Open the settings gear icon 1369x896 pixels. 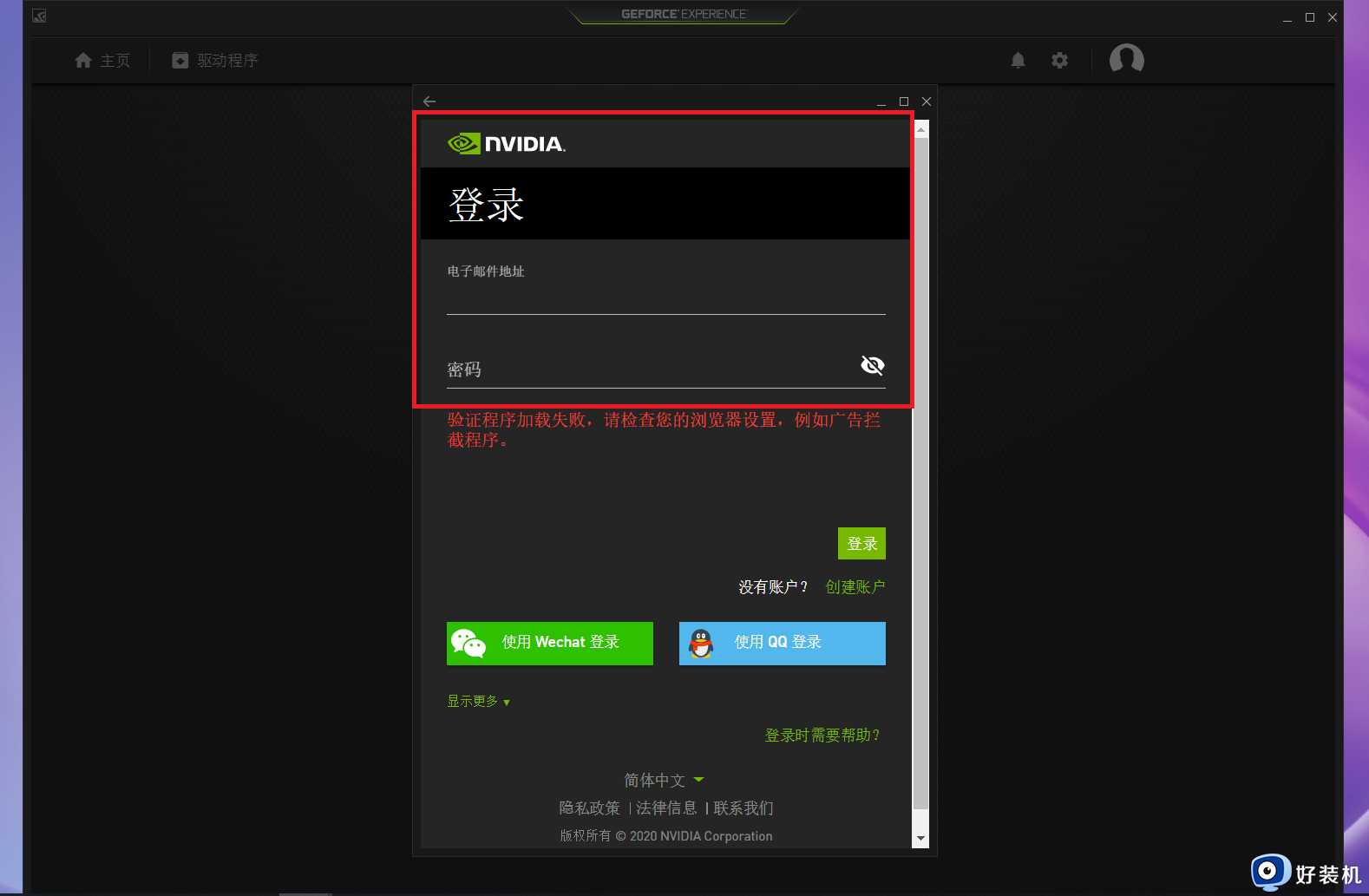[1059, 60]
